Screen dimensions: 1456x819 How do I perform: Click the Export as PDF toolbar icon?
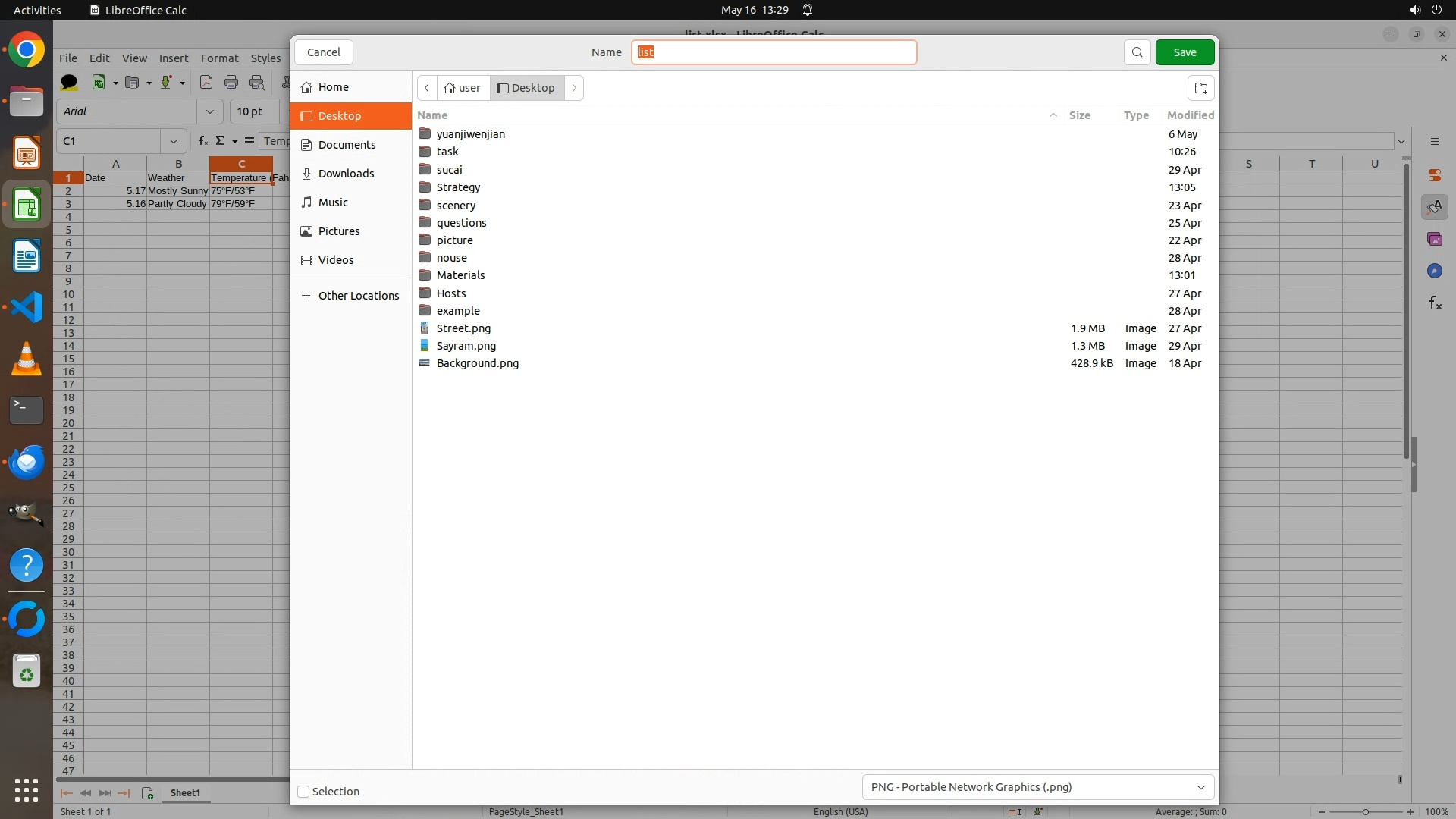(x=206, y=83)
